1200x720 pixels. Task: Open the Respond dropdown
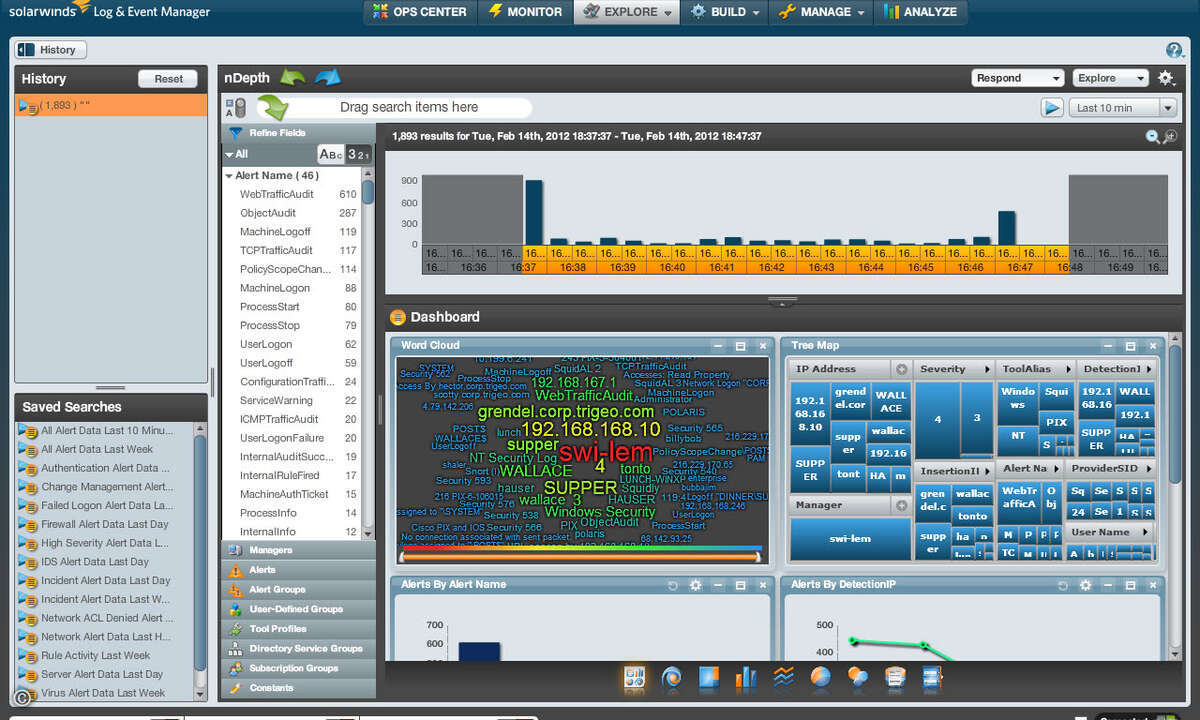pyautogui.click(x=1017, y=78)
